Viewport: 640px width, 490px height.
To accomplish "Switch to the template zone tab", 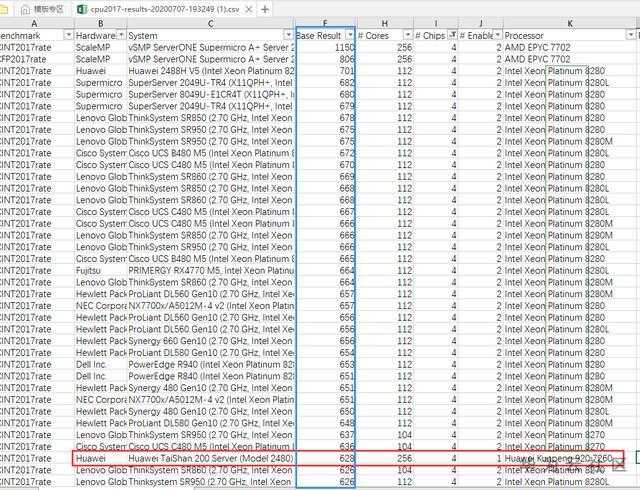I will coord(42,9).
